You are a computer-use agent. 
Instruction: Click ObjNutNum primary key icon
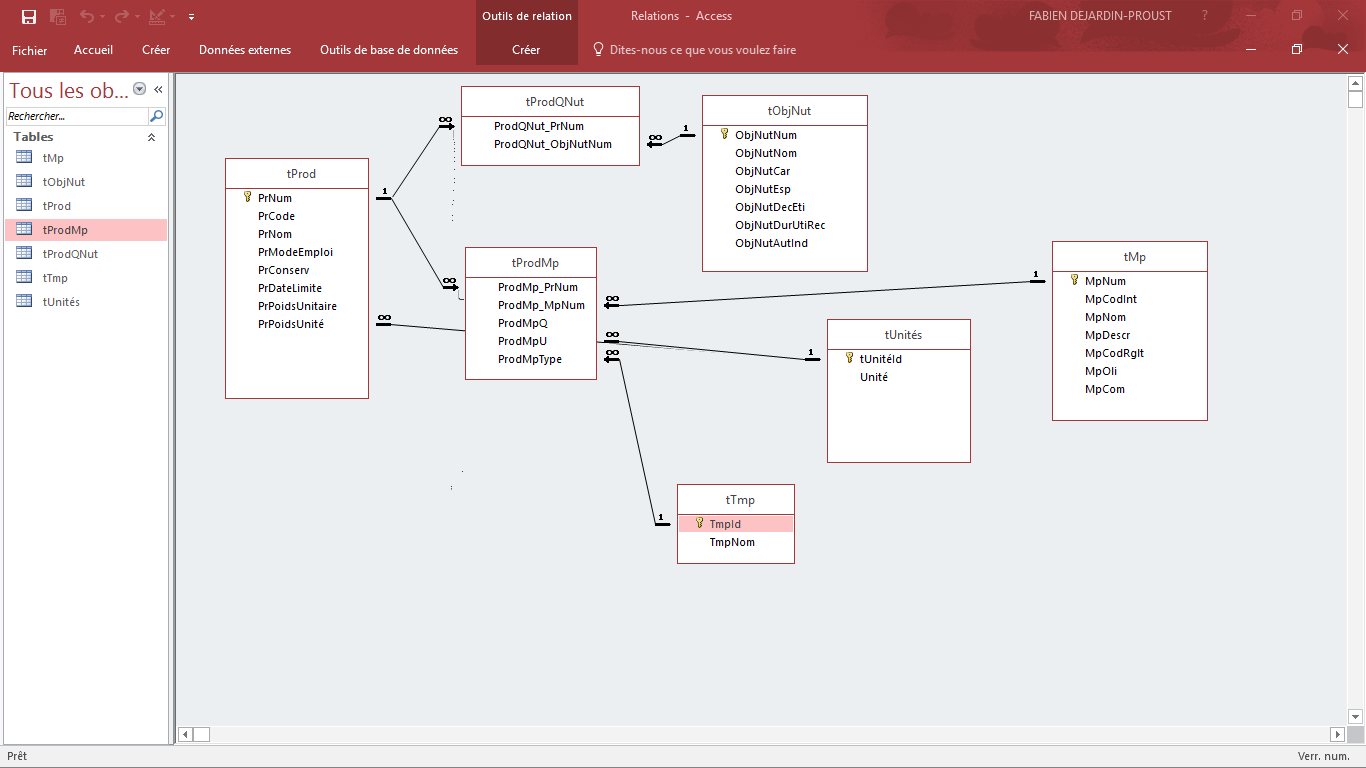725,134
